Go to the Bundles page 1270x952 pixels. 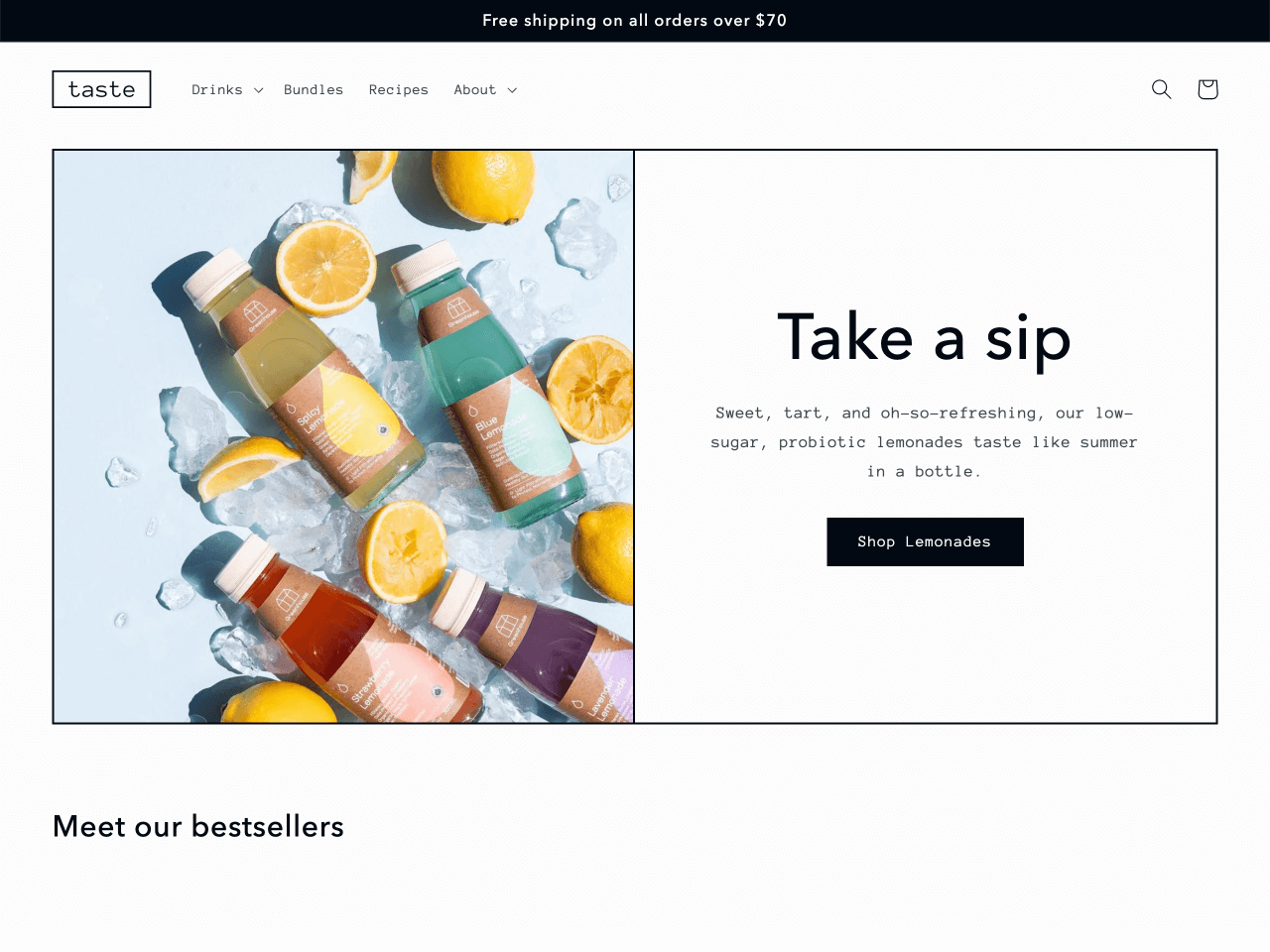pyautogui.click(x=314, y=89)
